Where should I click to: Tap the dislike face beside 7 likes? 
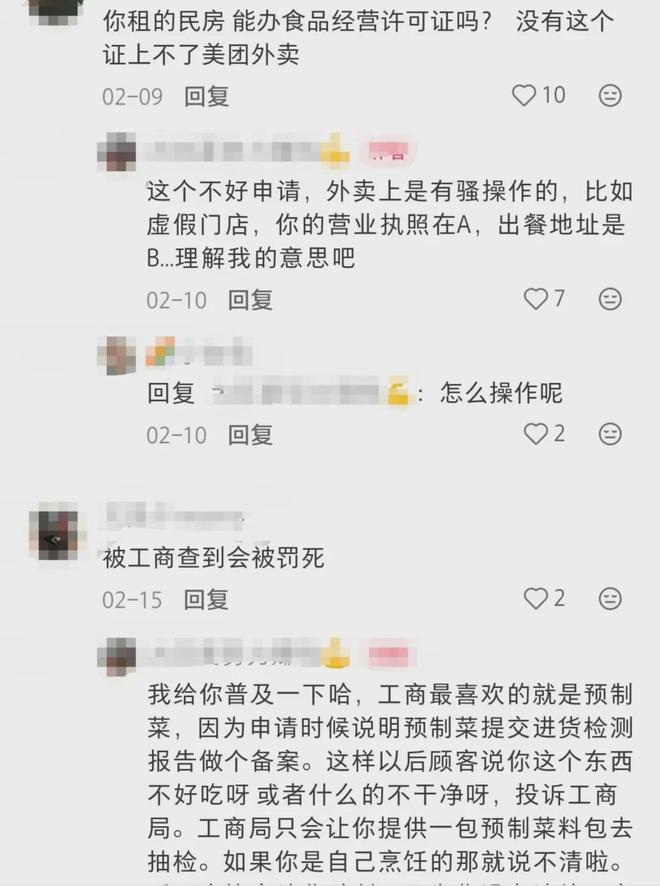point(610,298)
